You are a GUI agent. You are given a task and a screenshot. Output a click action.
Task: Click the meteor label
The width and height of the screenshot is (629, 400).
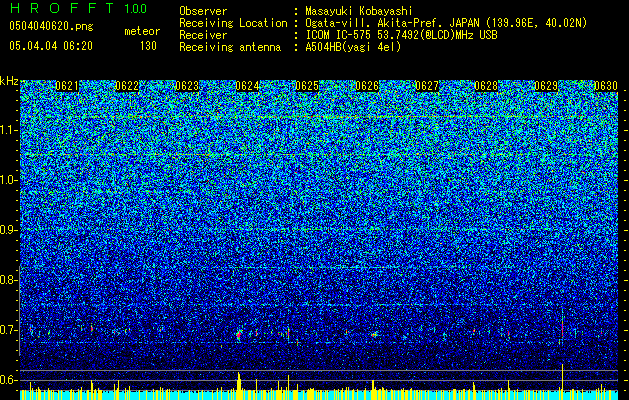point(142,31)
